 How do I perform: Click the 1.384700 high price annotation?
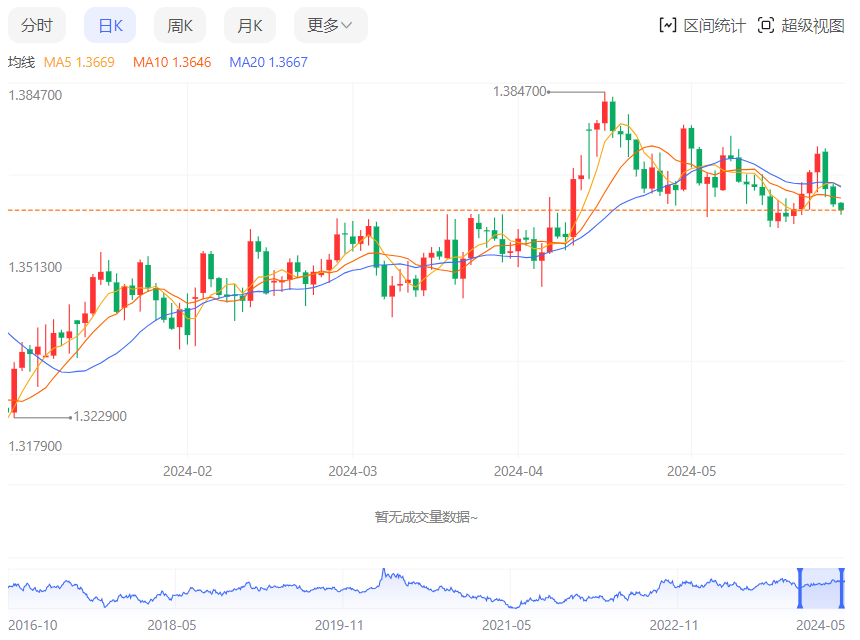pos(519,91)
